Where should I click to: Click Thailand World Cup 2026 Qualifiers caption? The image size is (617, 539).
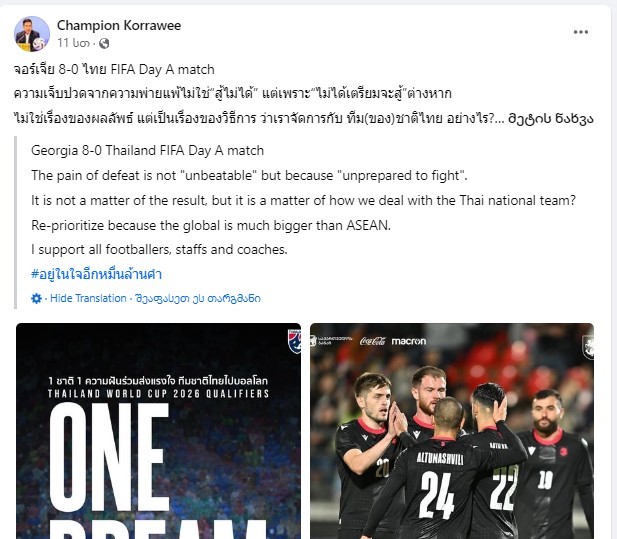(x=158, y=394)
